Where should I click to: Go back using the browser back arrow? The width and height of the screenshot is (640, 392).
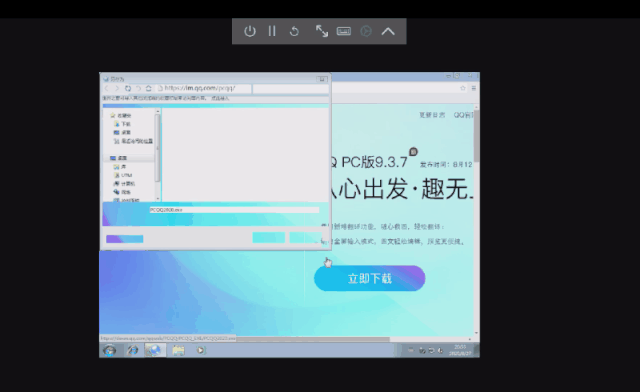107,88
